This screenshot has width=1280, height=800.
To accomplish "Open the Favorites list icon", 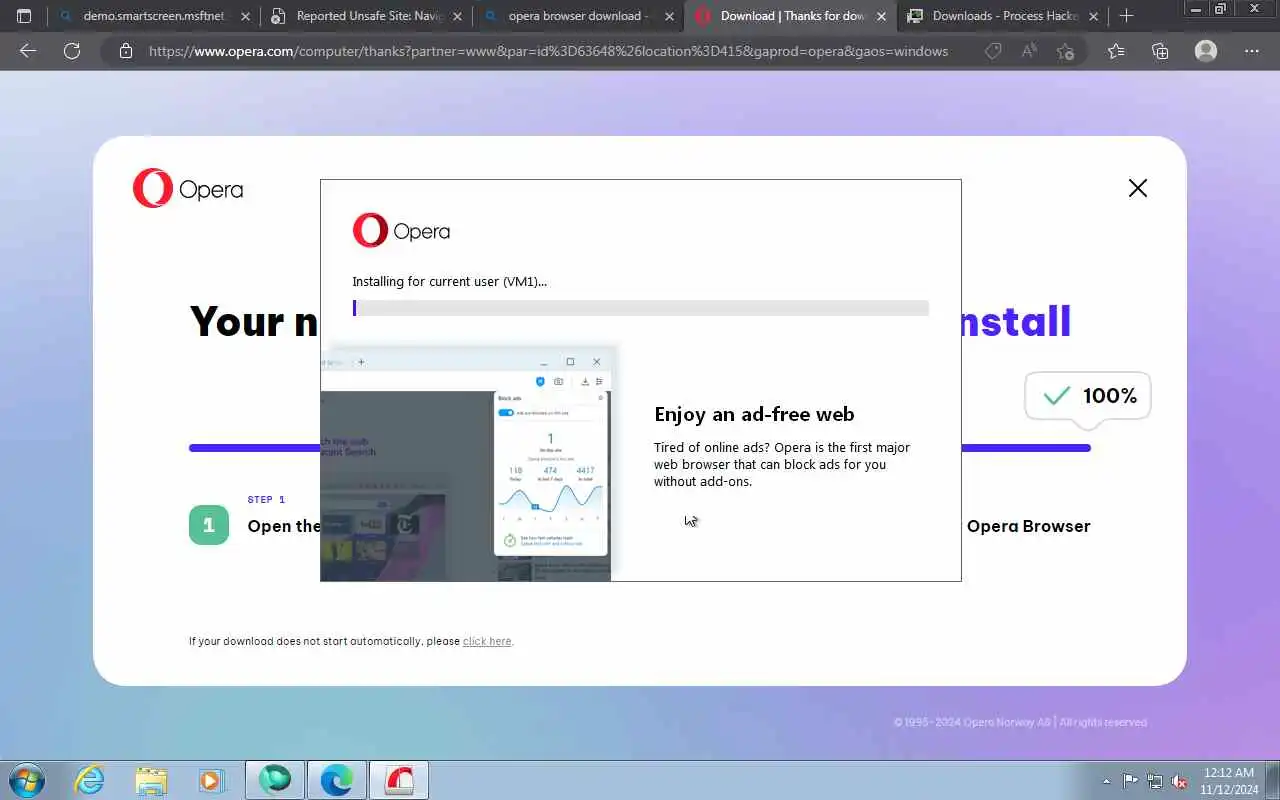I will coord(1116,51).
